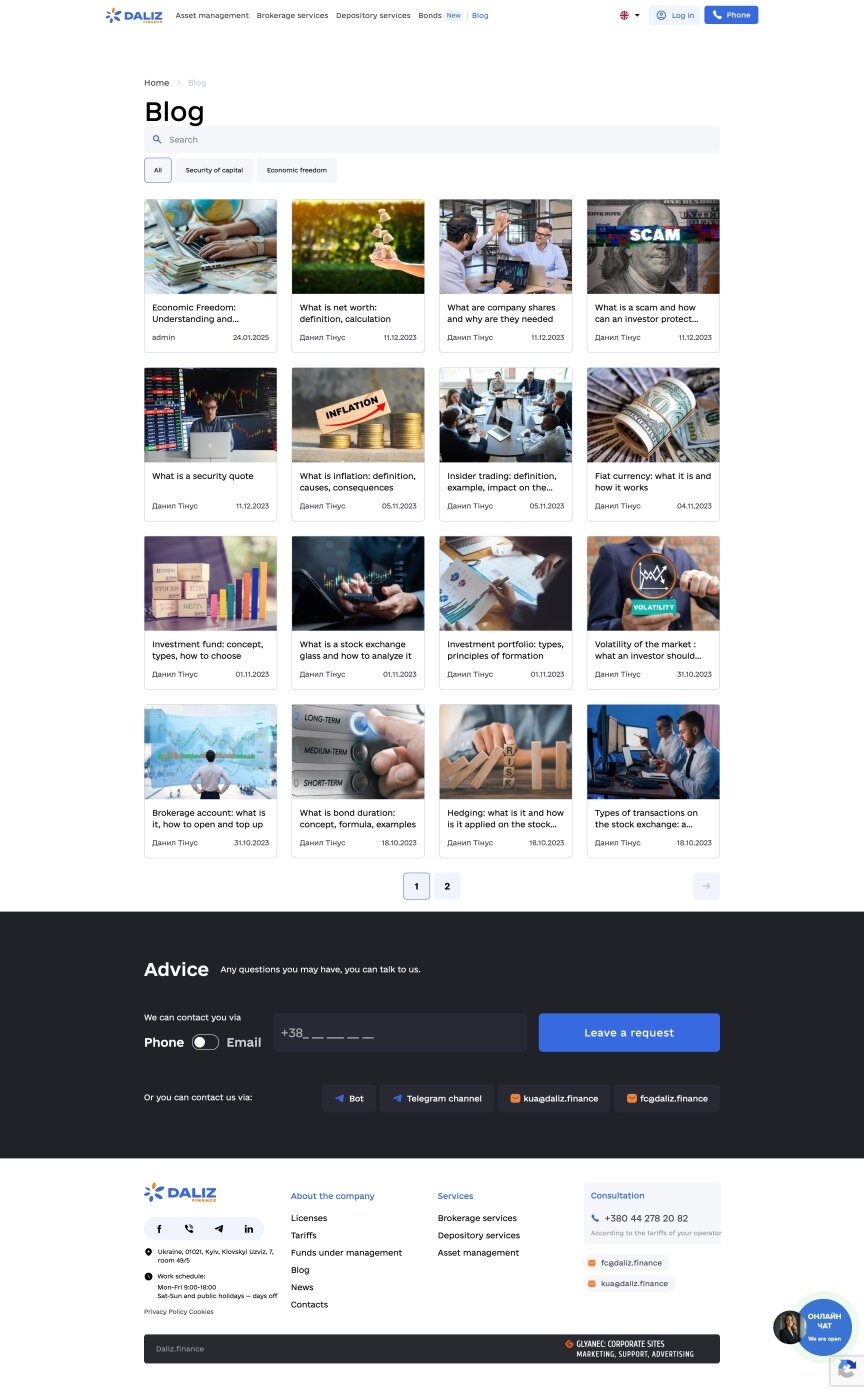
Task: Open LinkedIn social icon in footer
Action: click(x=249, y=1229)
